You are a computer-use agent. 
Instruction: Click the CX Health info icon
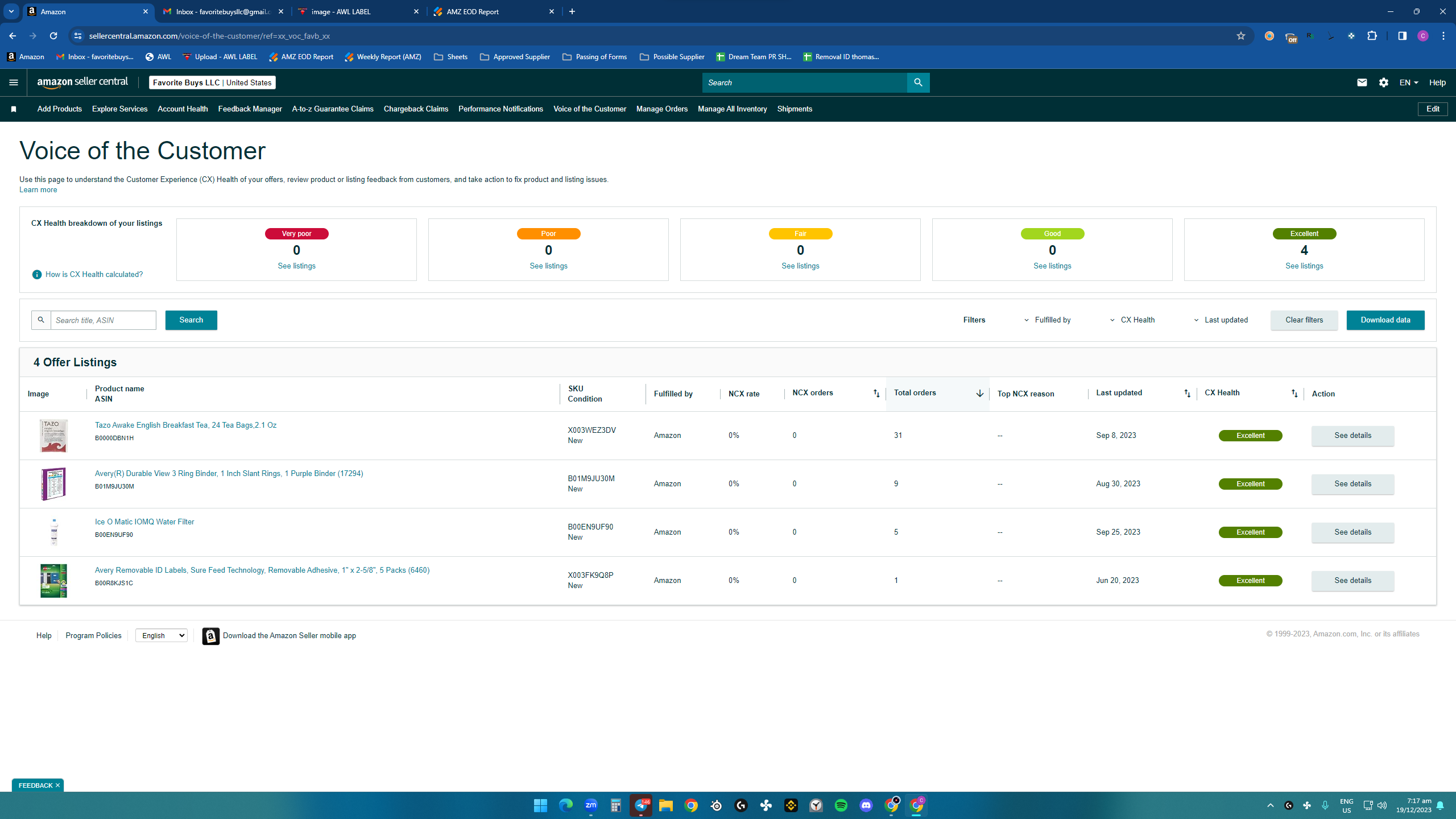pyautogui.click(x=37, y=275)
